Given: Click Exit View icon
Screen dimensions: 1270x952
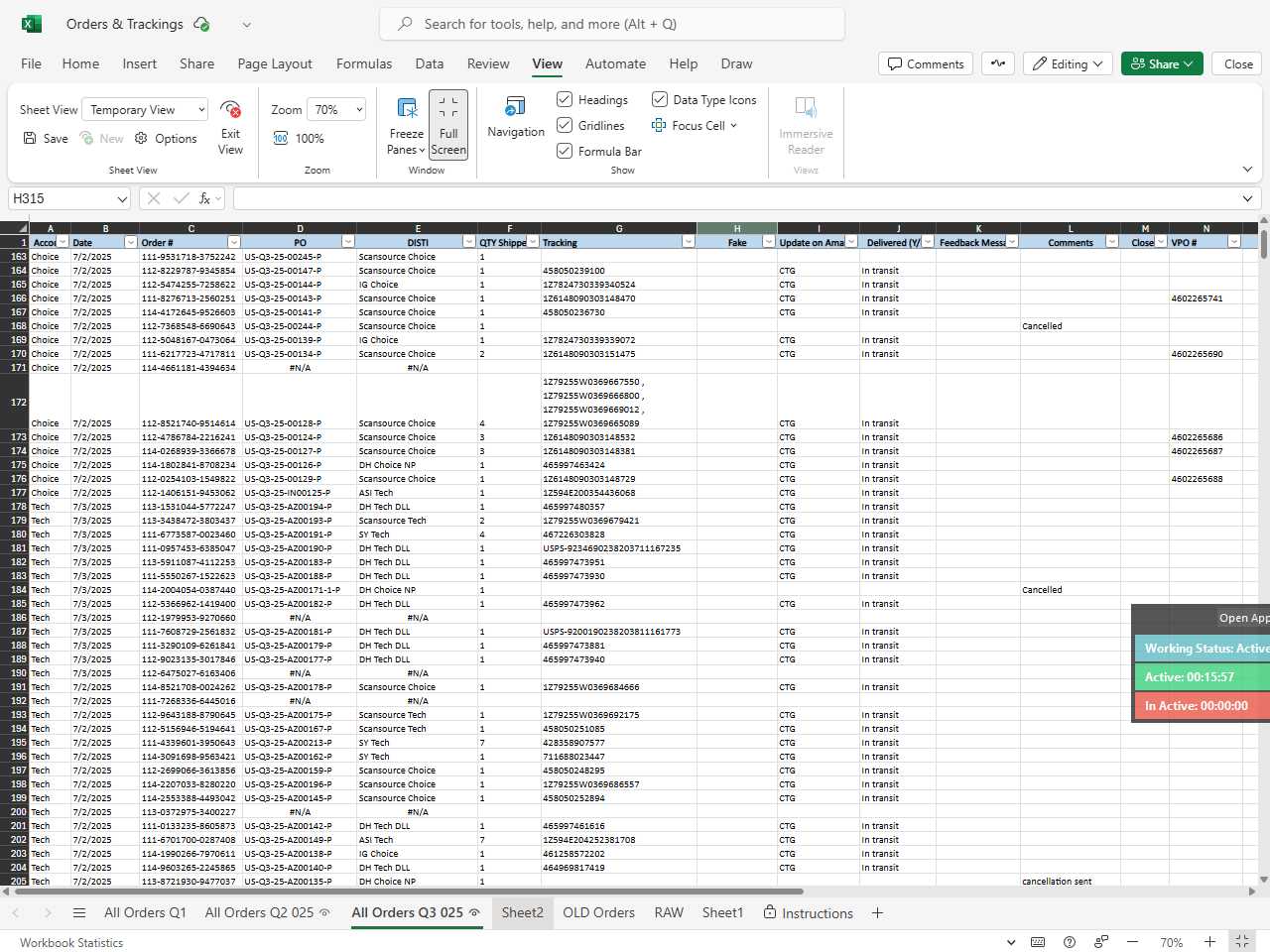Looking at the screenshot, I should click(x=230, y=109).
